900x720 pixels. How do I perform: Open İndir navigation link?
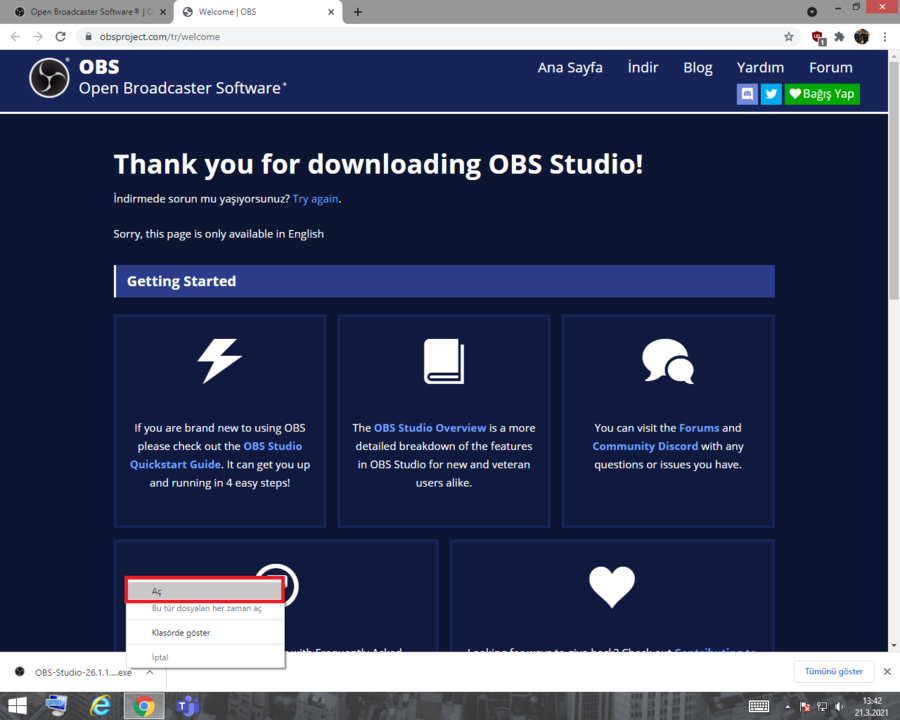643,68
